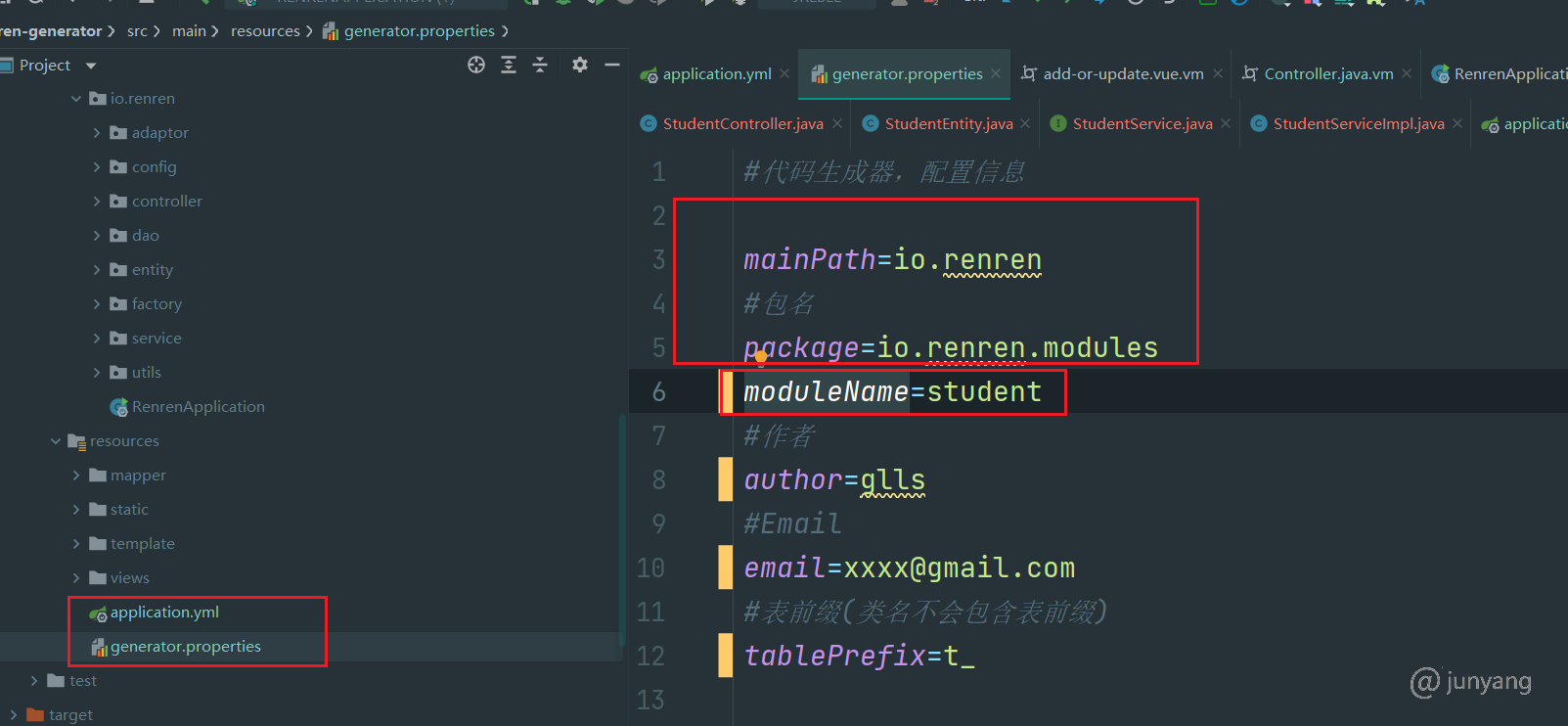Image resolution: width=1568 pixels, height=726 pixels.
Task: Close the generator.properties tab
Action: click(996, 74)
